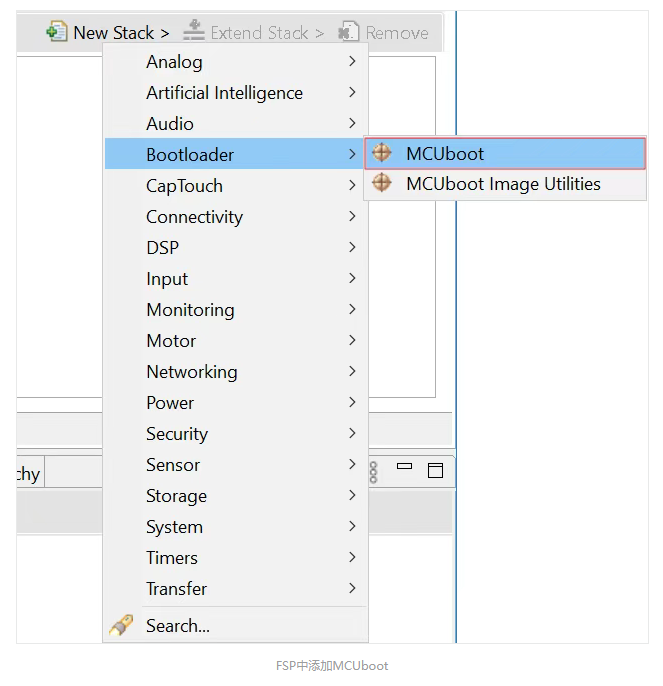
Task: Click the MCUboot Image Utilities icon
Action: [382, 182]
